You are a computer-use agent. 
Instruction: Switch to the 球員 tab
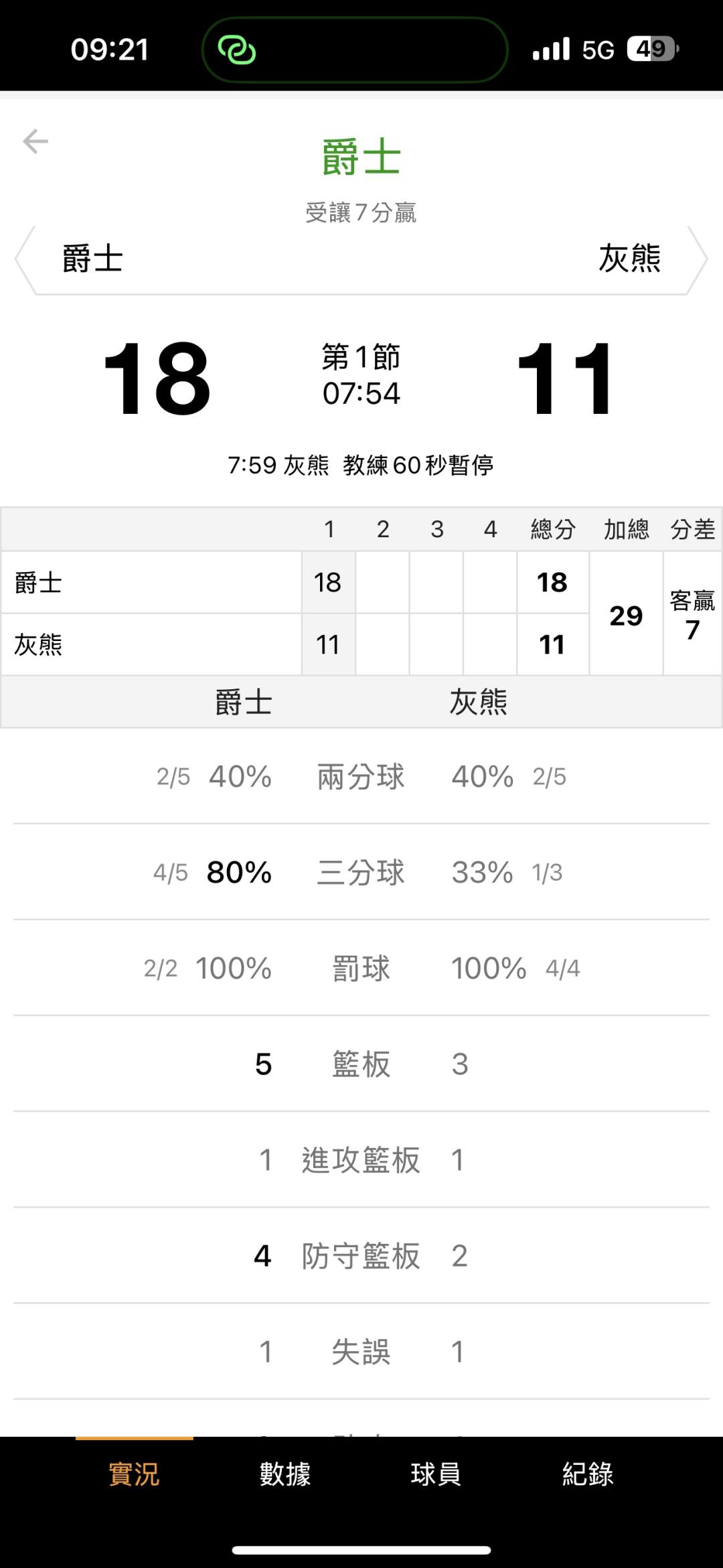tap(436, 1474)
